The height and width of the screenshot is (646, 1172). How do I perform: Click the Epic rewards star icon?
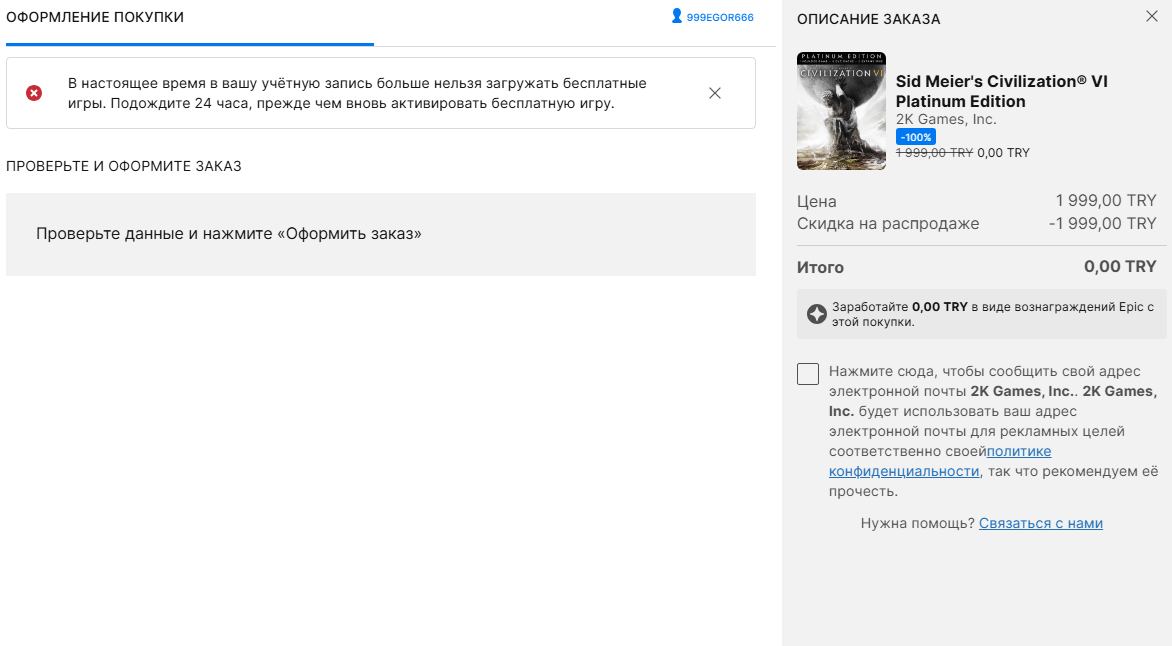817,314
